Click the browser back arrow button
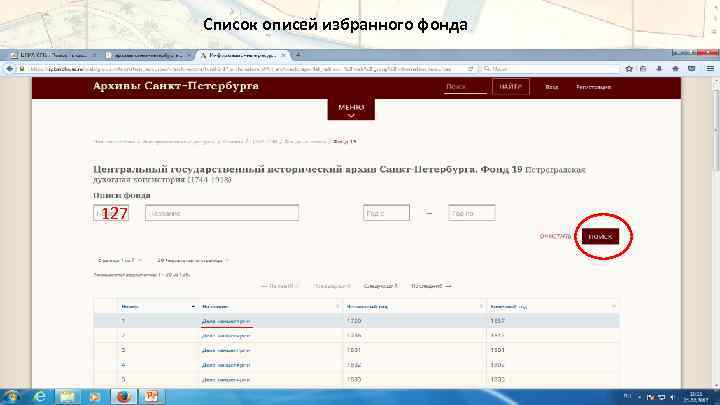 click(x=9, y=69)
